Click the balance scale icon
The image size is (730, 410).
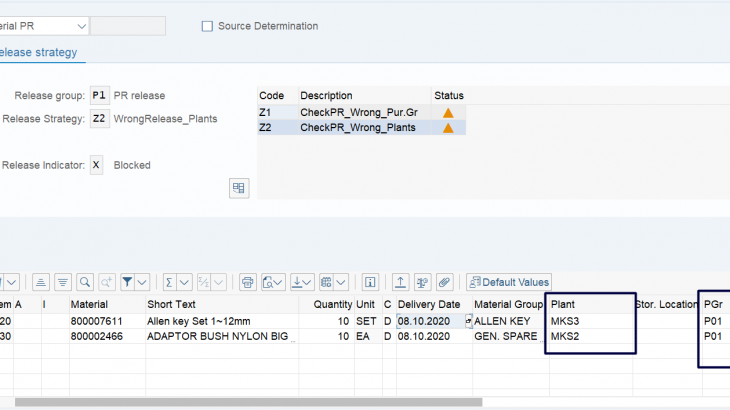tap(422, 282)
